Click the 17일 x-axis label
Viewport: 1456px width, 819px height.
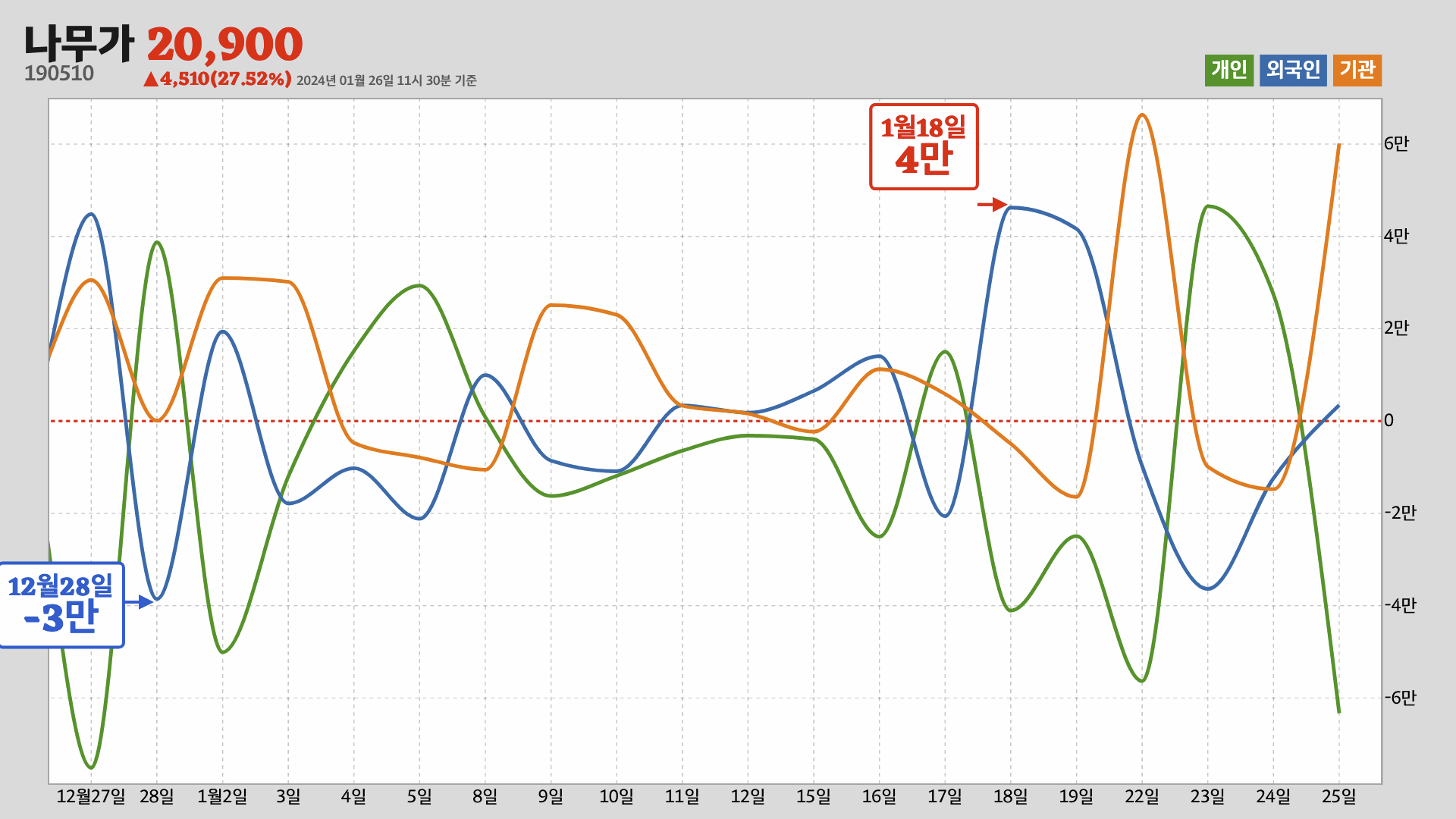(945, 796)
